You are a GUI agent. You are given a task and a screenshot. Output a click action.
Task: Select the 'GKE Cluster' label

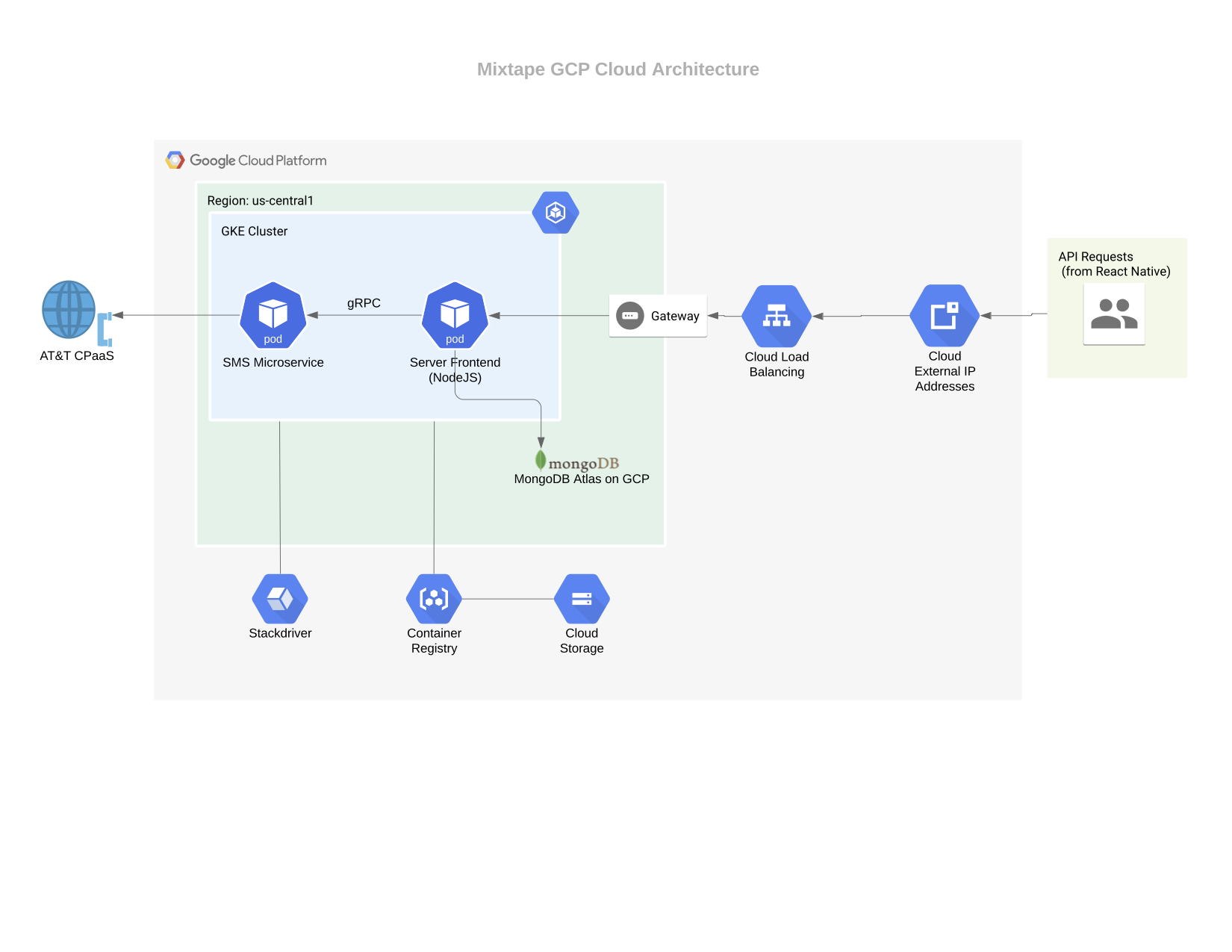point(255,231)
